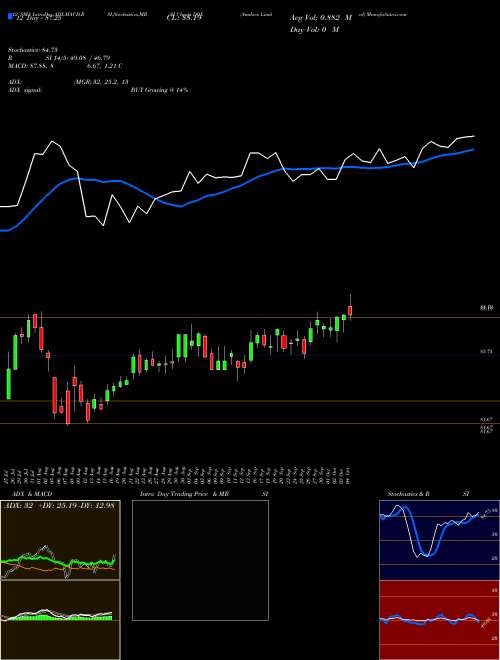Click the red RSI chart panel
This screenshot has width=500, height=660.
tap(439, 620)
